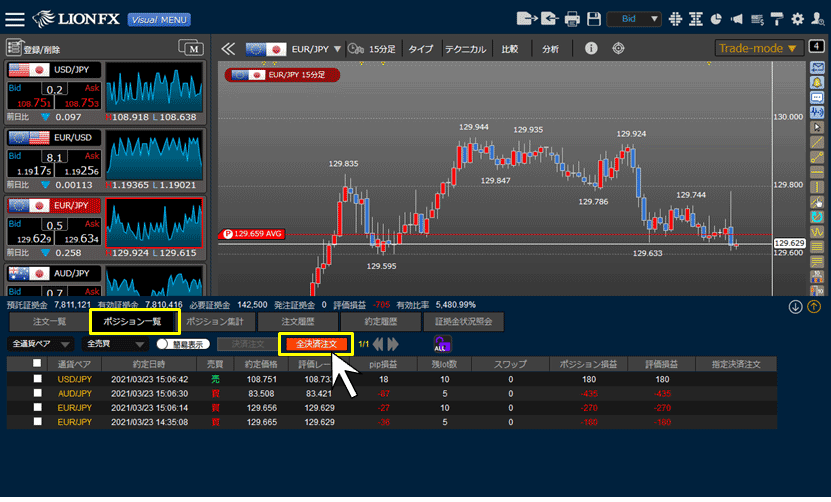Viewport: 831px width, 502px height.
Task: Open the 全通貨ペア filter dropdown
Action: pyautogui.click(x=40, y=344)
